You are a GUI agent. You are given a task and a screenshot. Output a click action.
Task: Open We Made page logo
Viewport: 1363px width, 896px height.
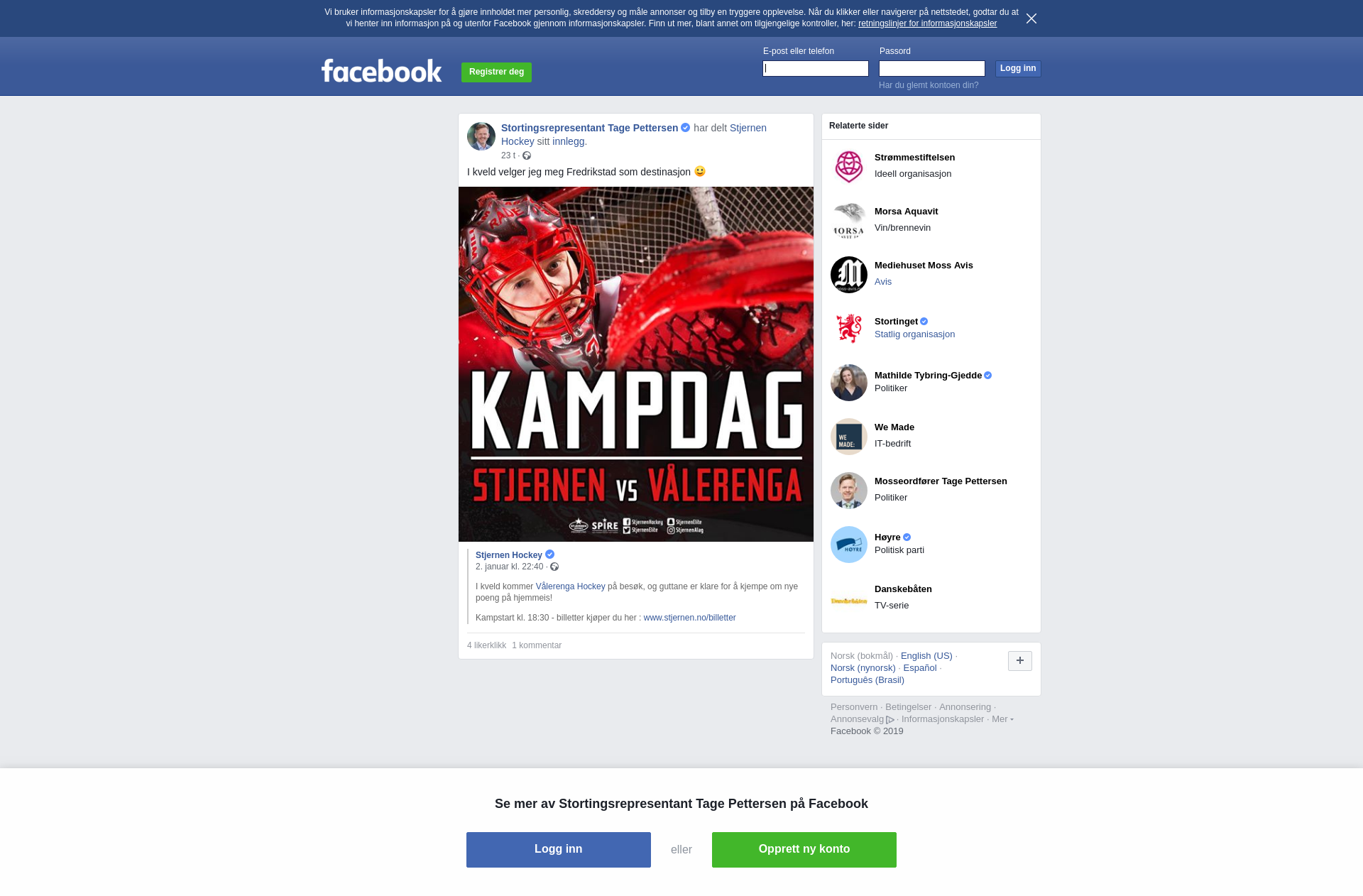click(849, 437)
